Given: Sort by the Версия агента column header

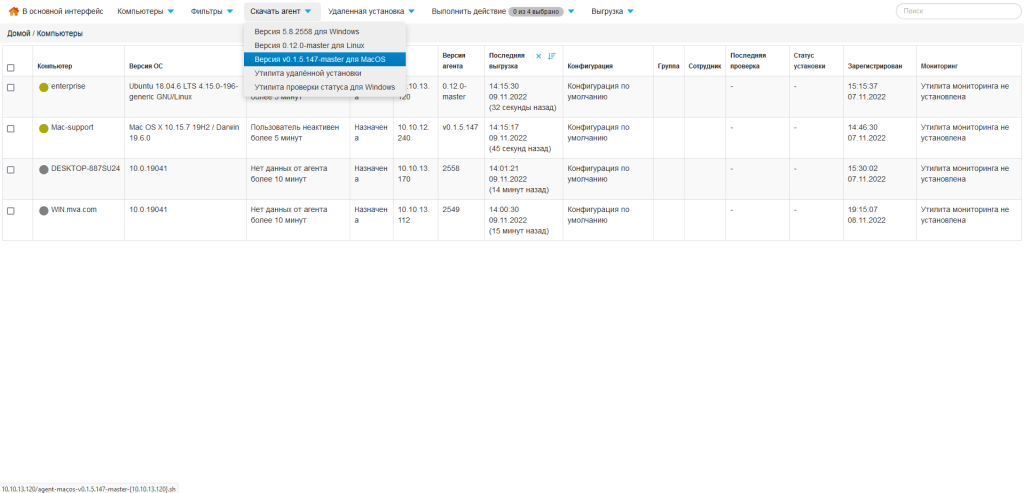Looking at the screenshot, I should coord(454,61).
